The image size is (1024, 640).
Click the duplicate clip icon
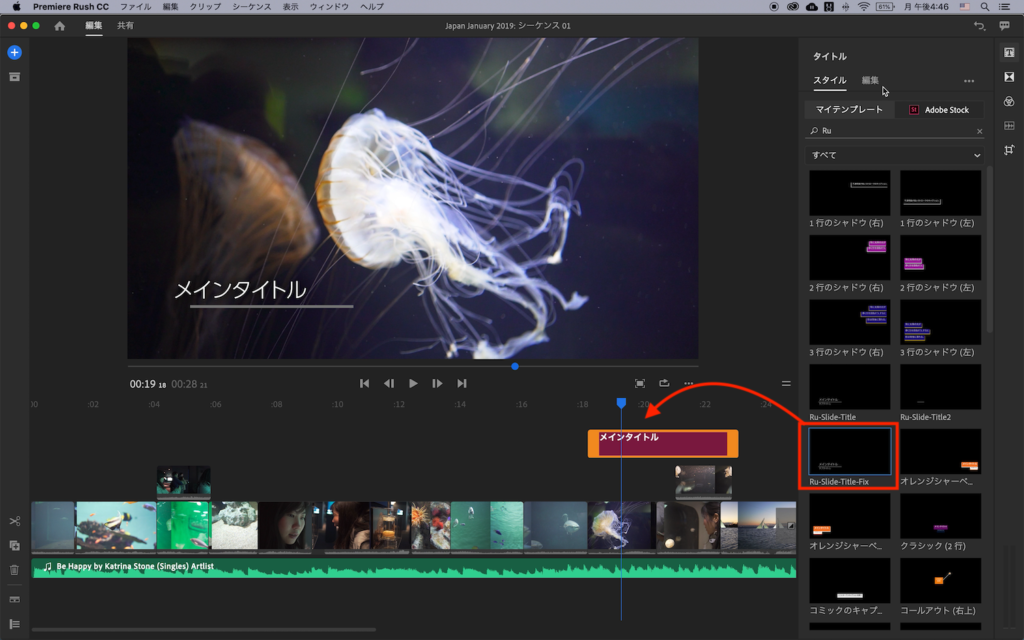14,545
